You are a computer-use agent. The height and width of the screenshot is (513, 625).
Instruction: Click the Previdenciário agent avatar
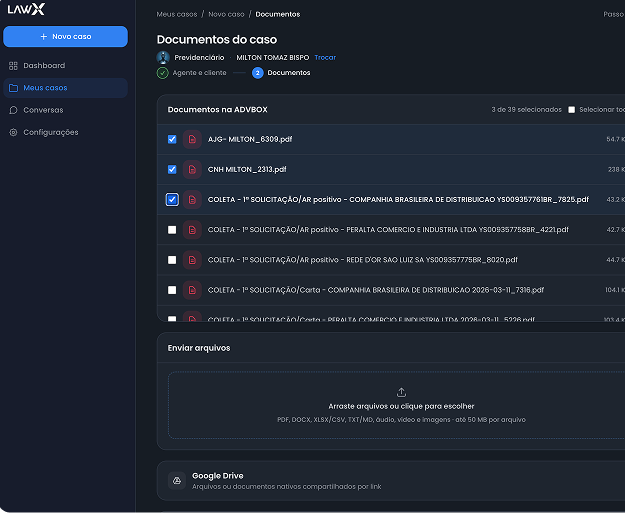click(163, 57)
